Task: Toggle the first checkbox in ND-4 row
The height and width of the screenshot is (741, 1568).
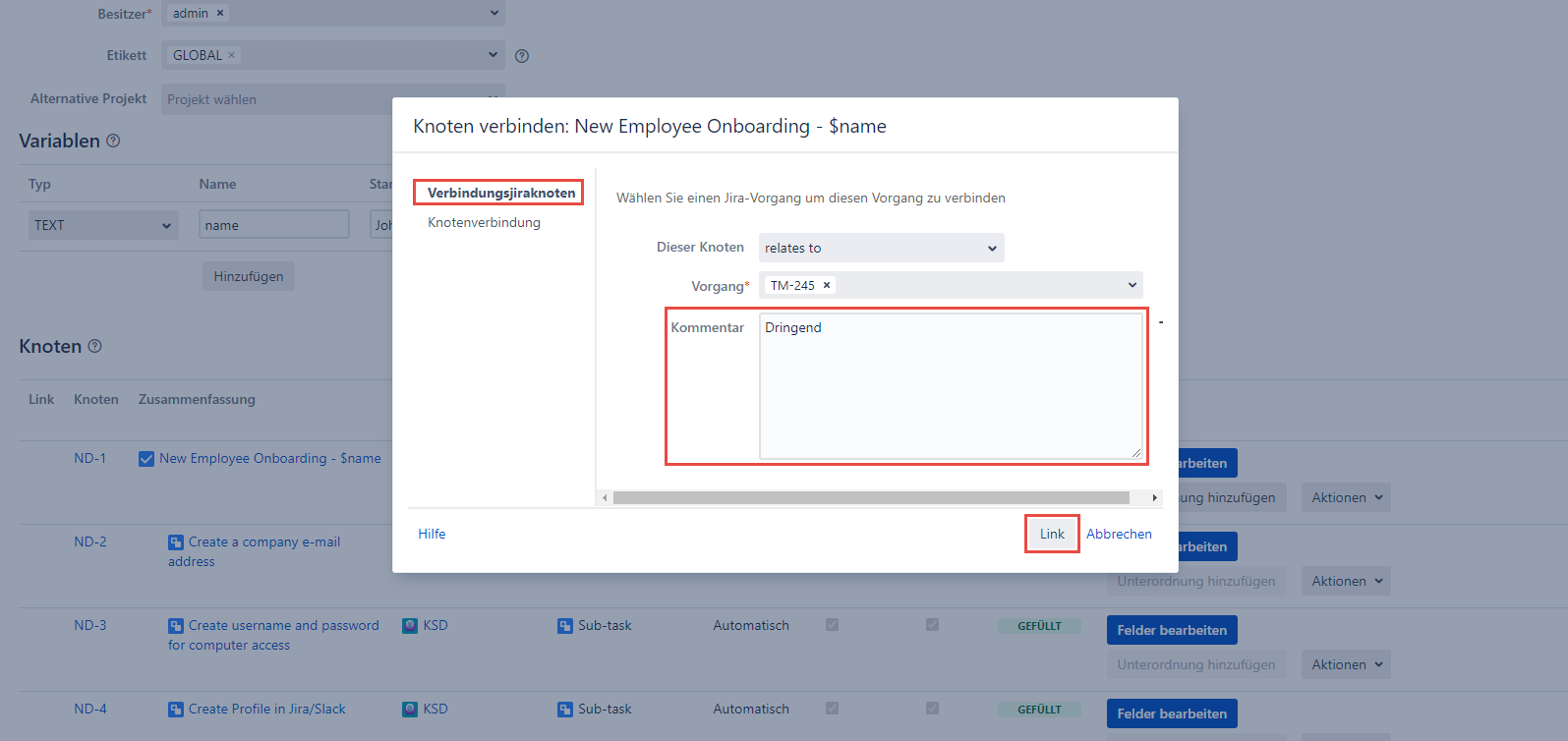Action: [832, 709]
